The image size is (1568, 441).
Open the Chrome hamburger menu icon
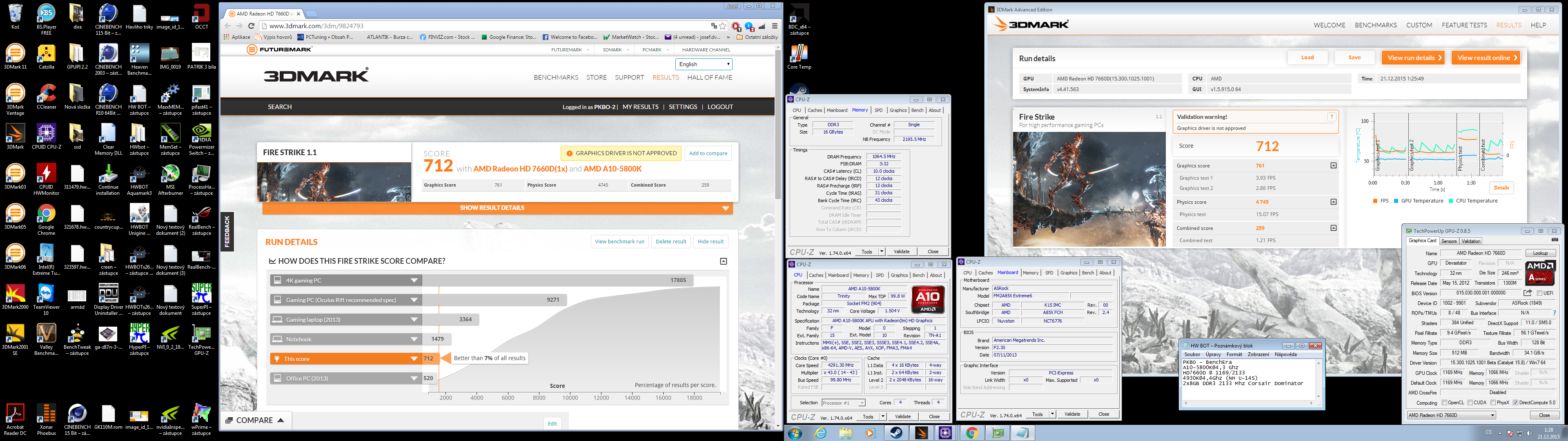tap(774, 26)
